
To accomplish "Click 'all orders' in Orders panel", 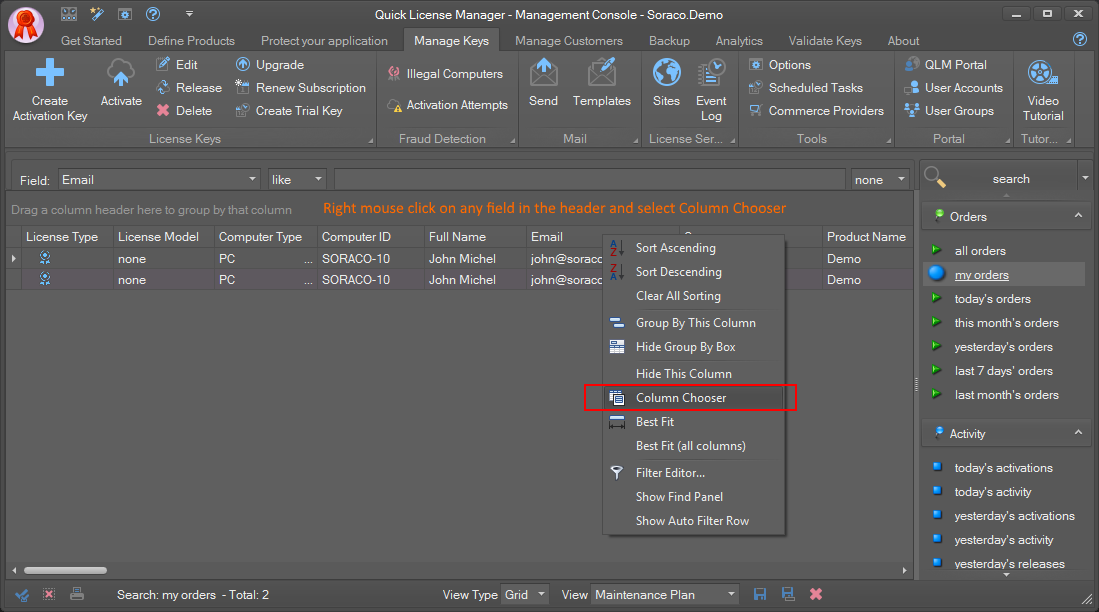I will tap(980, 251).
